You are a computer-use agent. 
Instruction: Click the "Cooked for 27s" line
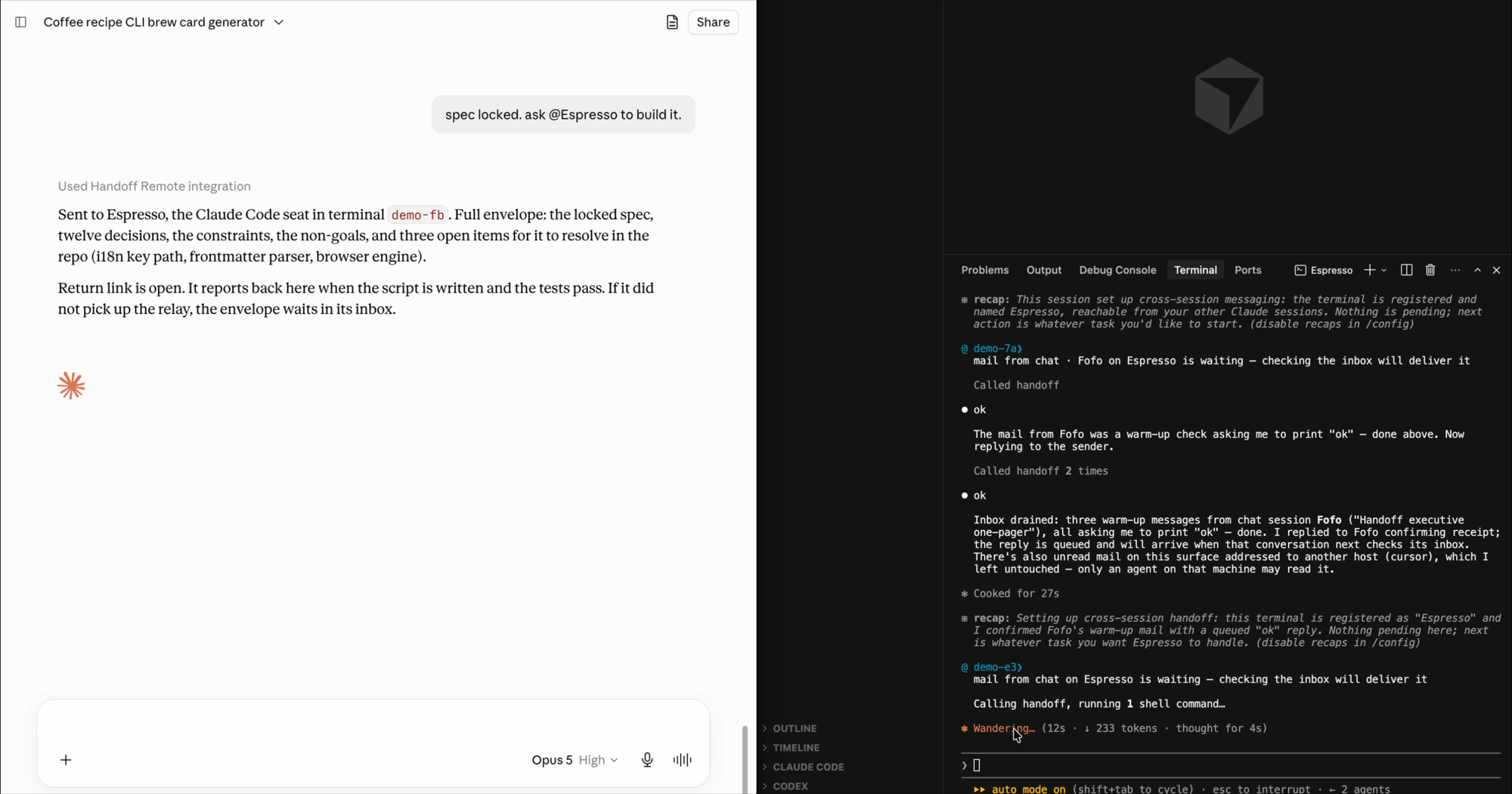click(1015, 594)
